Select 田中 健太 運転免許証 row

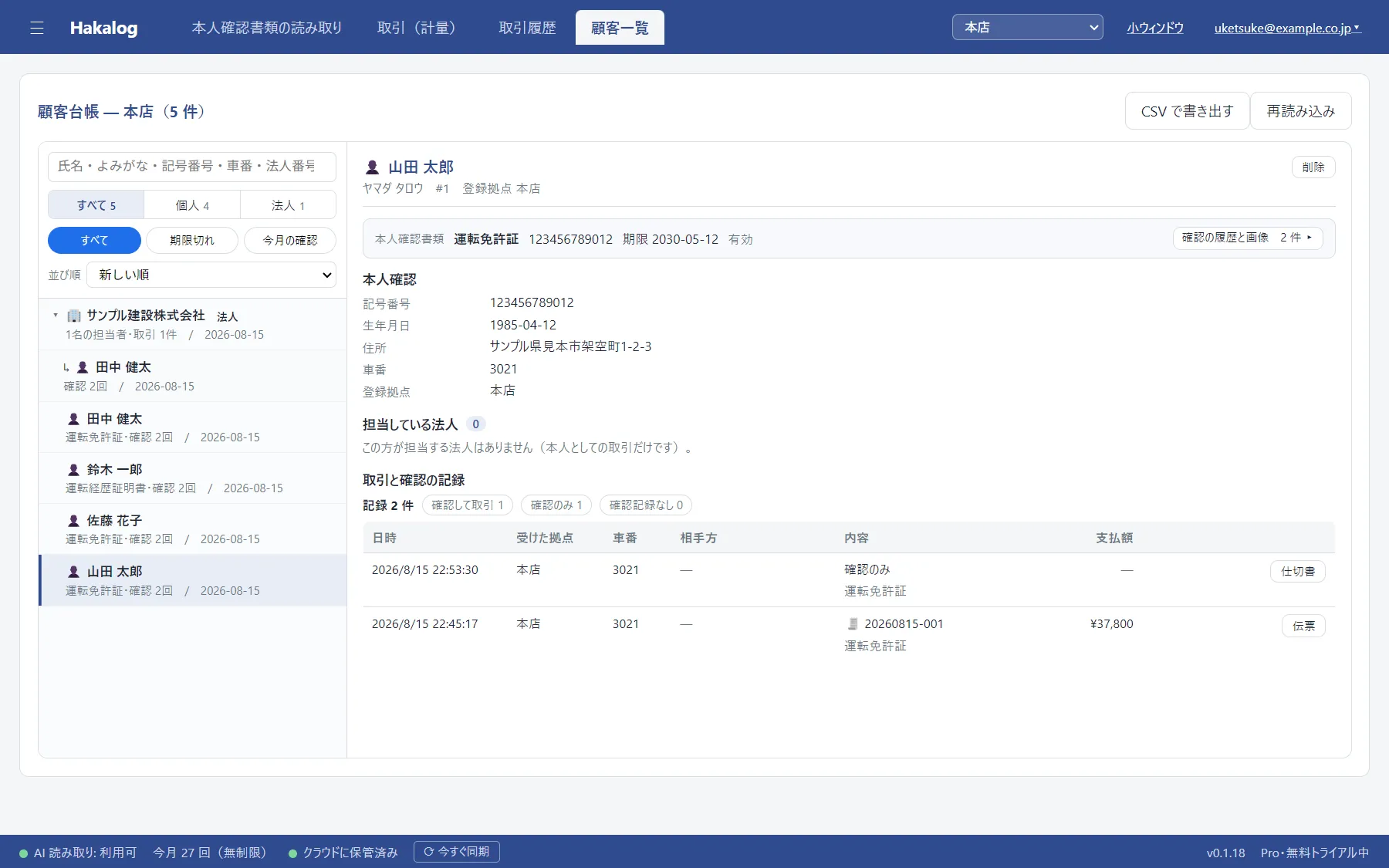coord(192,427)
